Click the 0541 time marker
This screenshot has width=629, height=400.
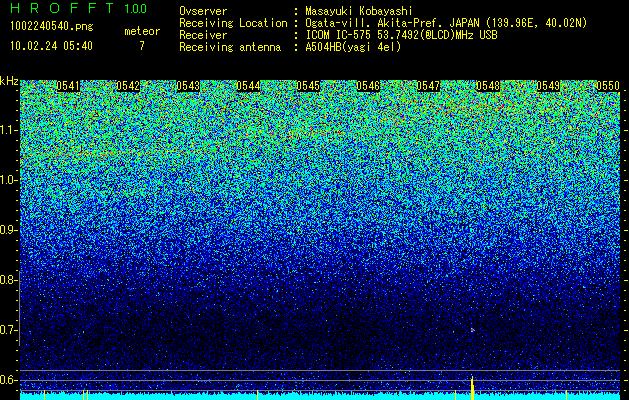[68, 86]
